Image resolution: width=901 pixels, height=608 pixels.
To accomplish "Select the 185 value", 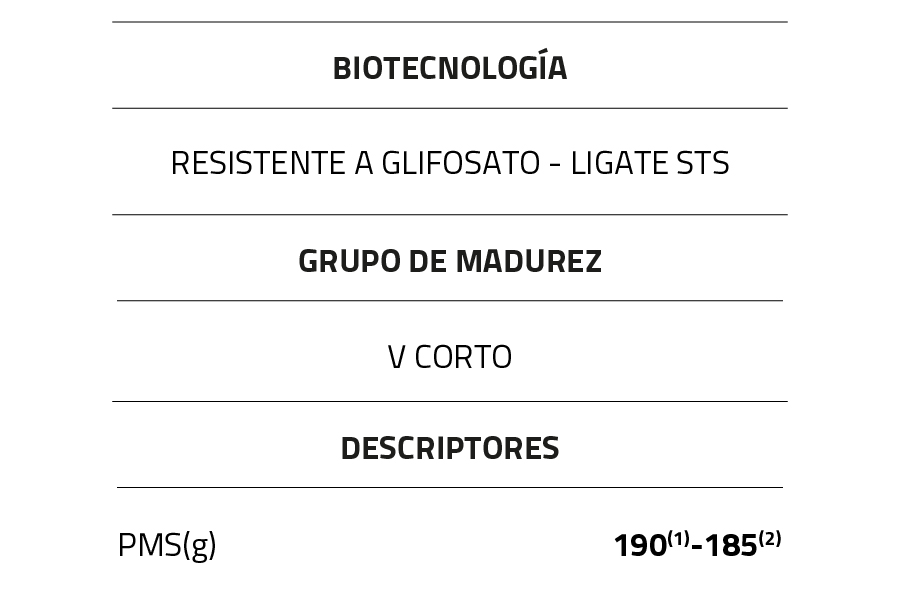I will pyautogui.click(x=730, y=546).
